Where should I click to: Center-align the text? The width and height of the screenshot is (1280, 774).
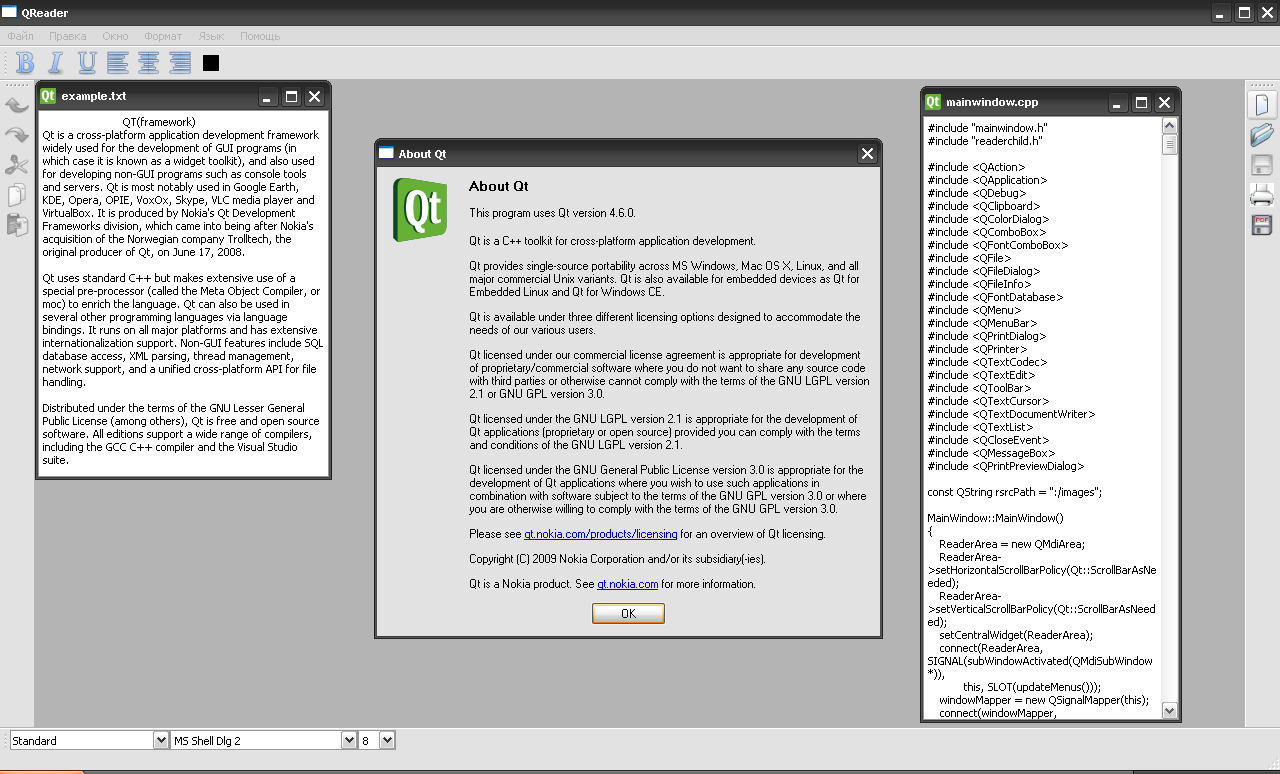149,63
